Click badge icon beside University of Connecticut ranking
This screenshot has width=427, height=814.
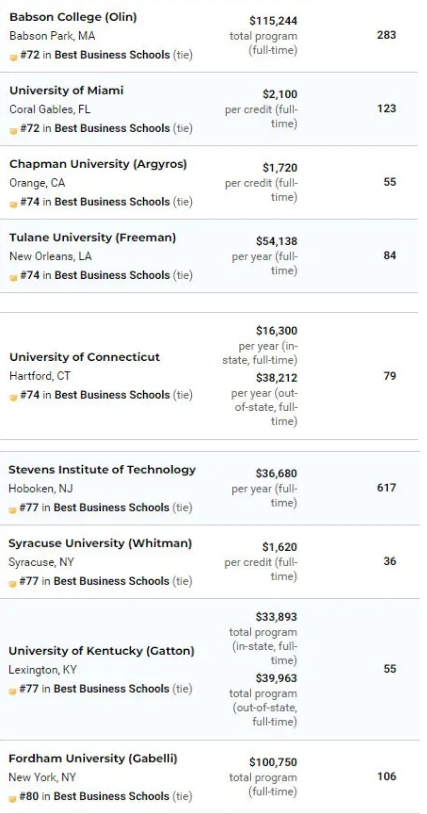pos(14,397)
